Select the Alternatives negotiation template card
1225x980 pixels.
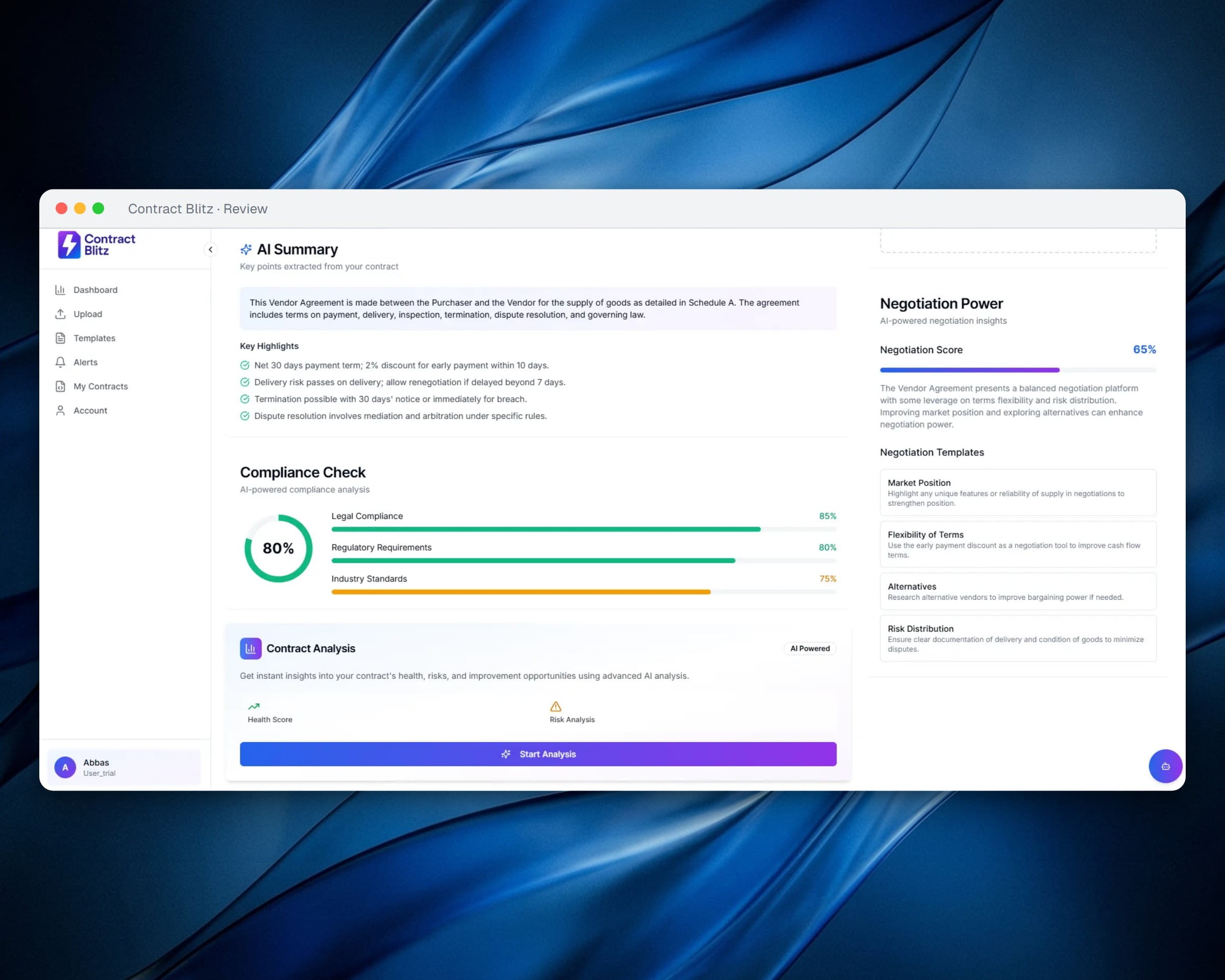point(1018,592)
